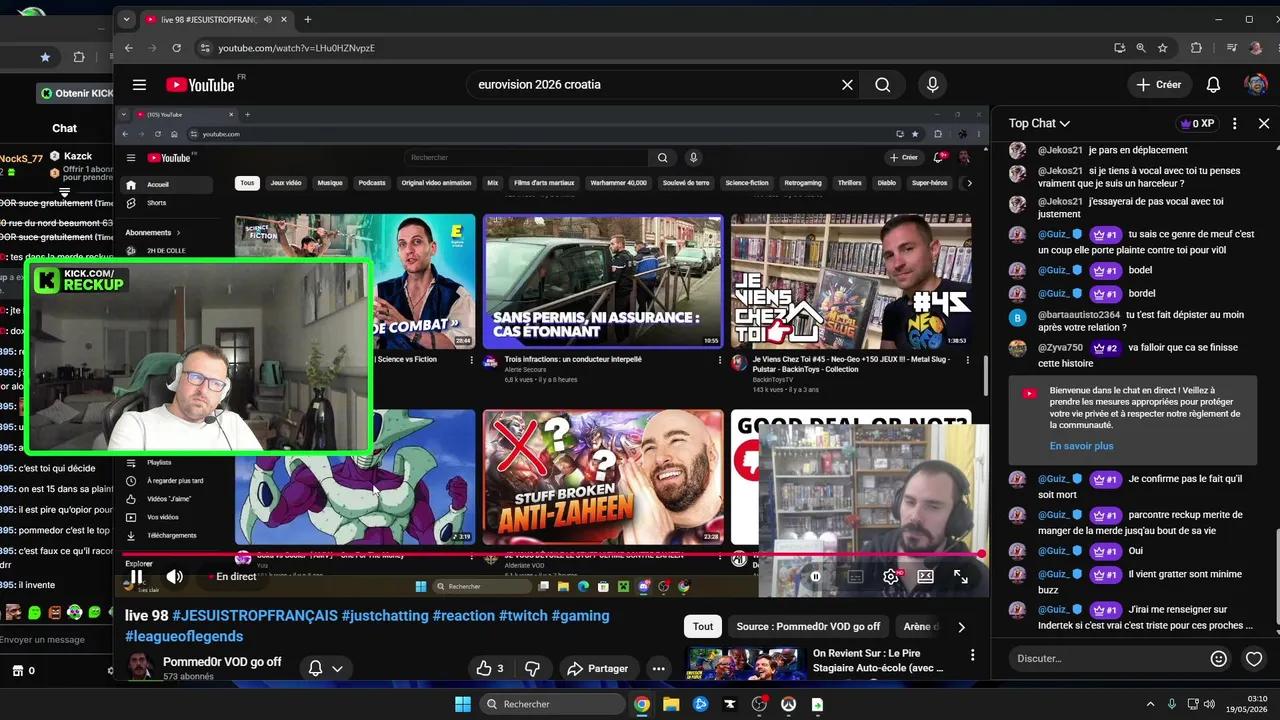This screenshot has width=1280, height=720.
Task: Select the 'Tout' filter chip
Action: coord(703,627)
